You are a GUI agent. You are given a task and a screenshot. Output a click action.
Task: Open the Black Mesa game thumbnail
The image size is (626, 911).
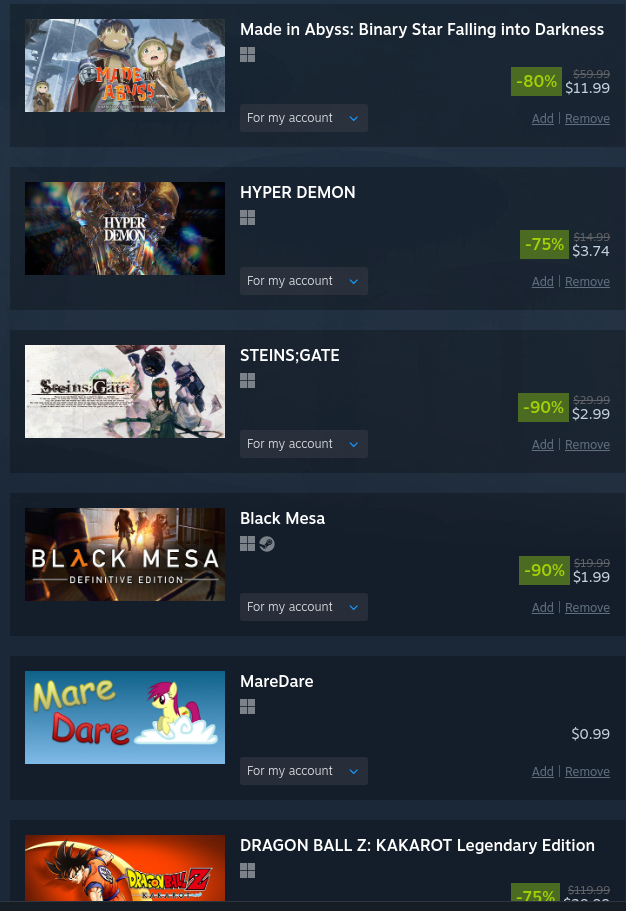pos(125,555)
